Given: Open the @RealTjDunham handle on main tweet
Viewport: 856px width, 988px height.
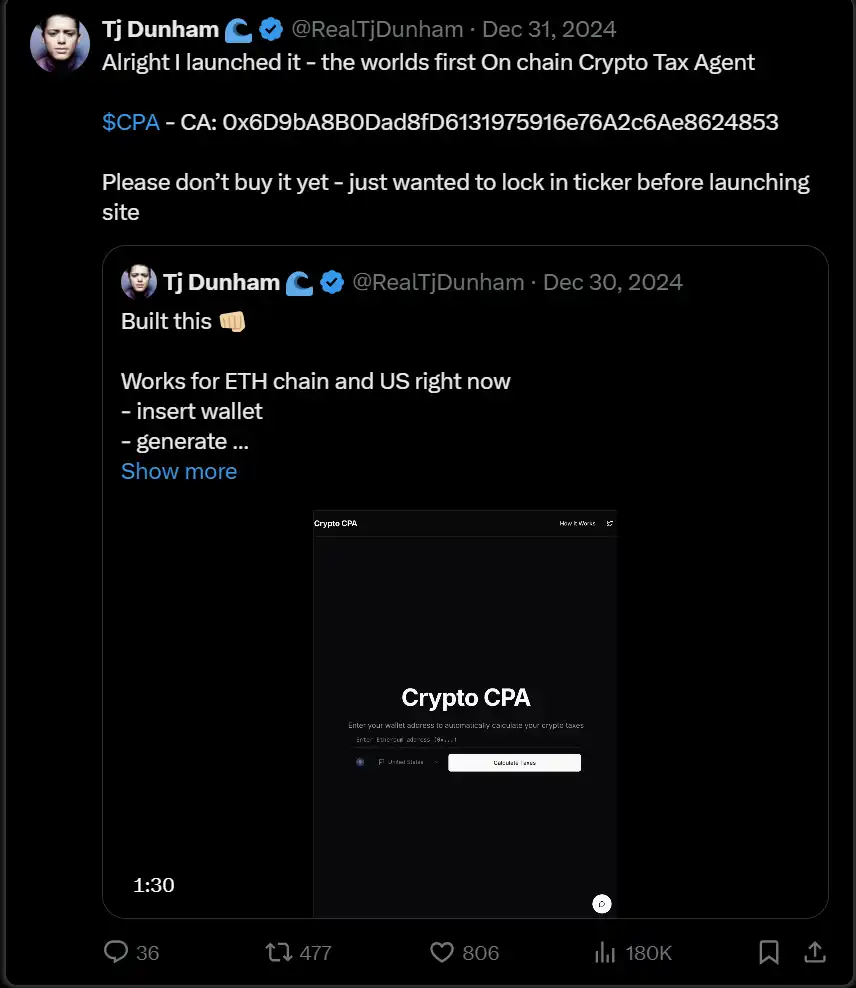Looking at the screenshot, I should pos(377,30).
